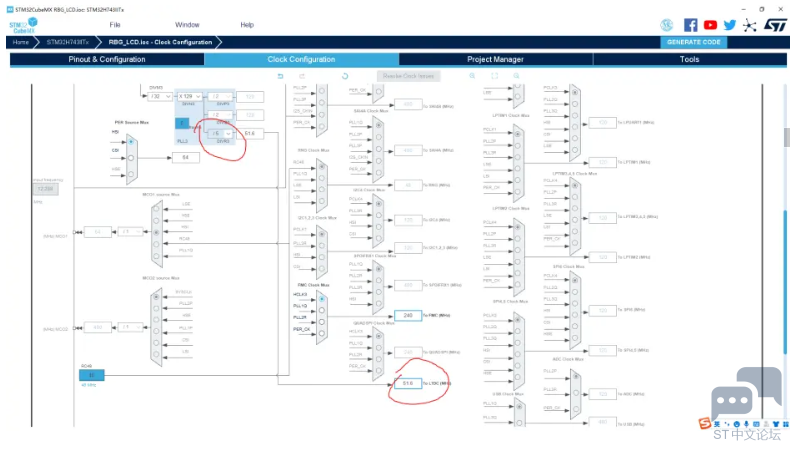Click the Sogou input method S icon
Viewport: 790px width, 450px height.
(x=705, y=423)
